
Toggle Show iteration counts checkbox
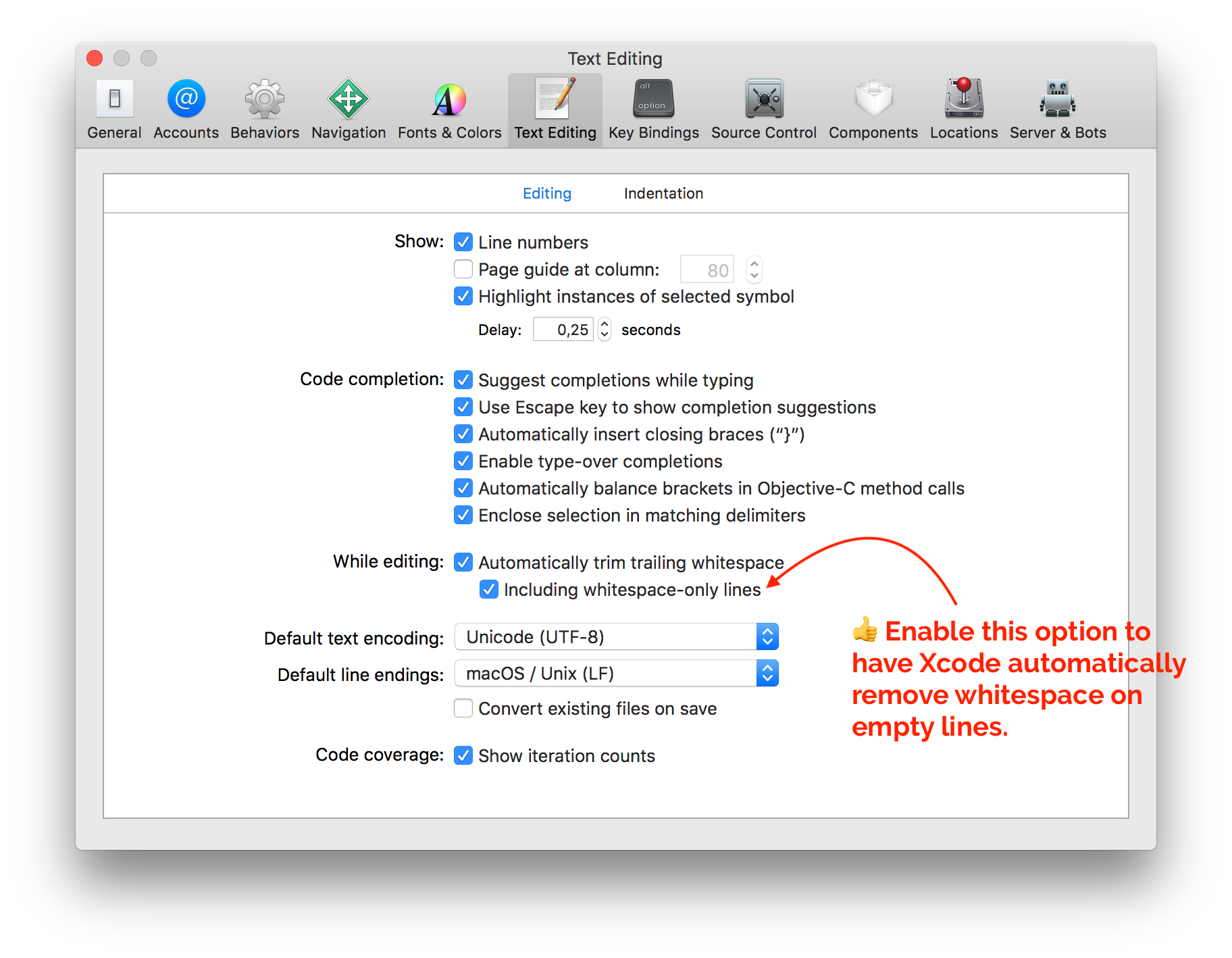463,755
